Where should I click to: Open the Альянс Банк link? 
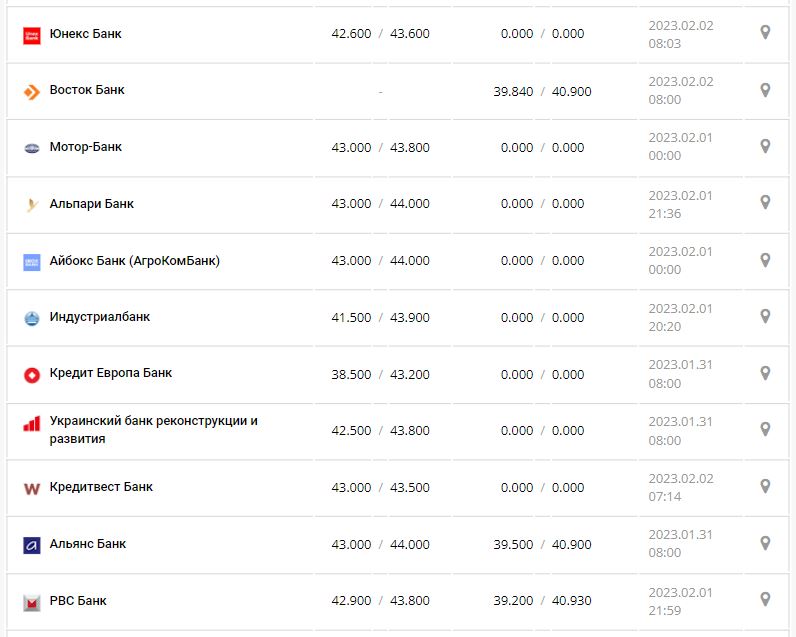tap(88, 544)
